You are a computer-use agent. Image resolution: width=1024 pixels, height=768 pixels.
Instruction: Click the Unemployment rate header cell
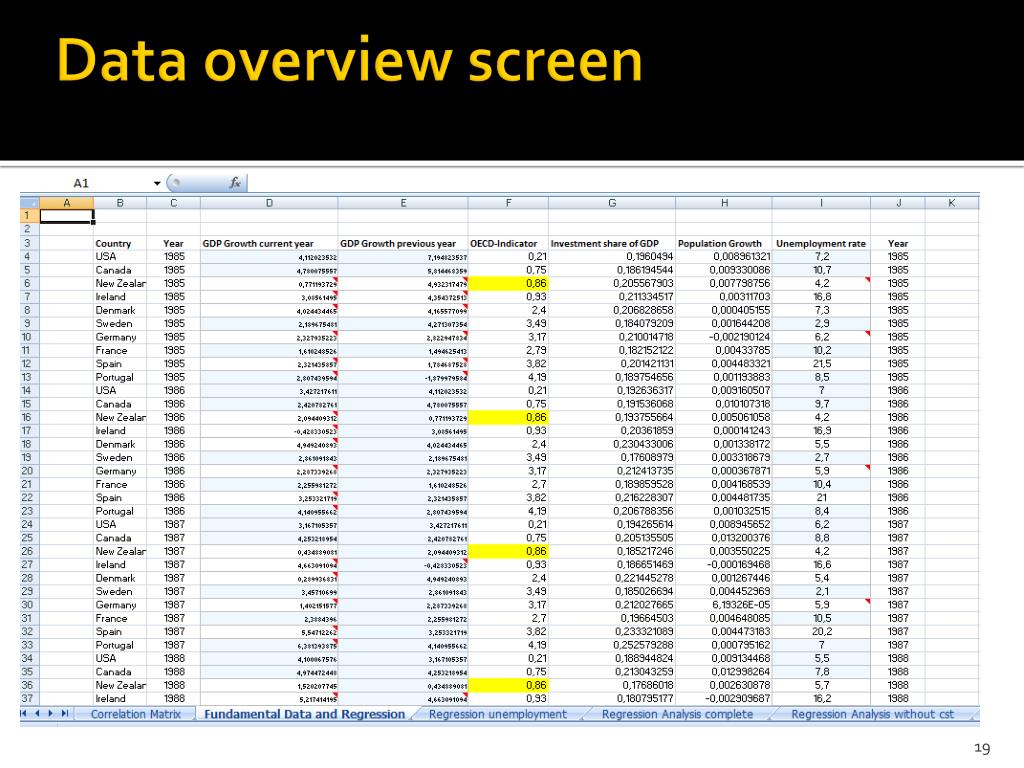[x=821, y=244]
